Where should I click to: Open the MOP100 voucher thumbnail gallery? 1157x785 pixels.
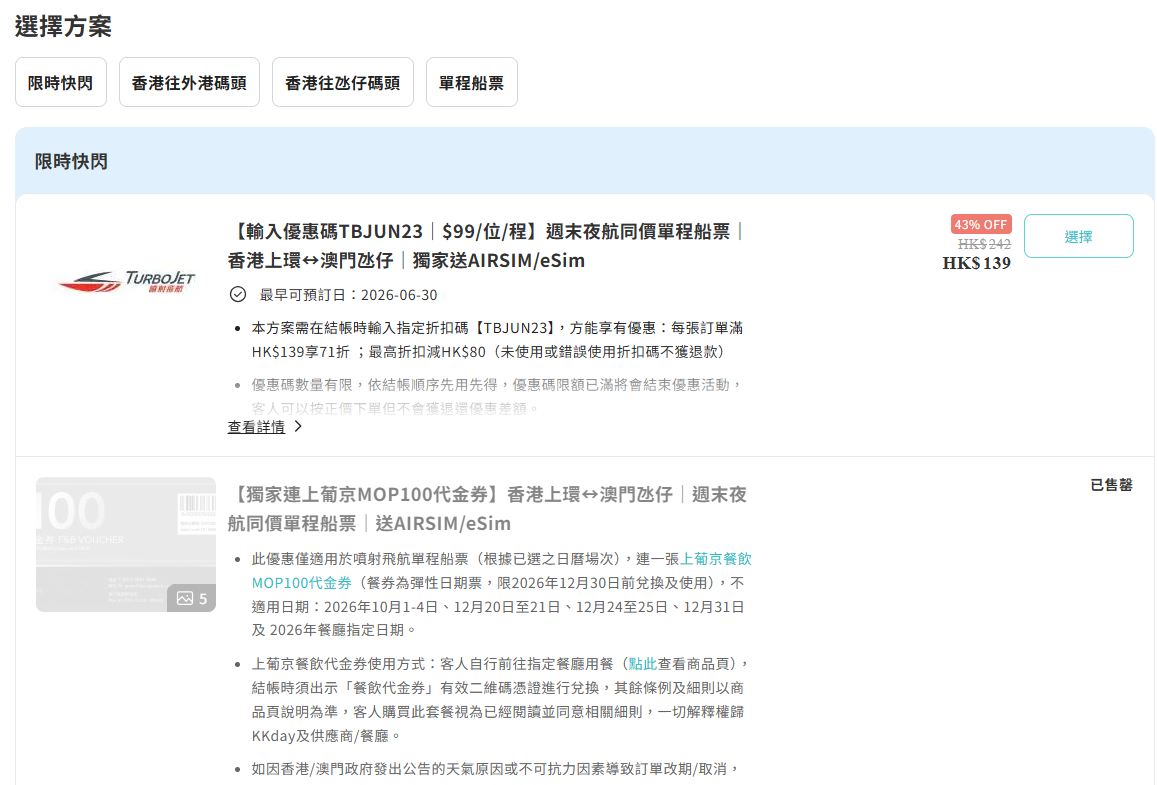click(126, 544)
